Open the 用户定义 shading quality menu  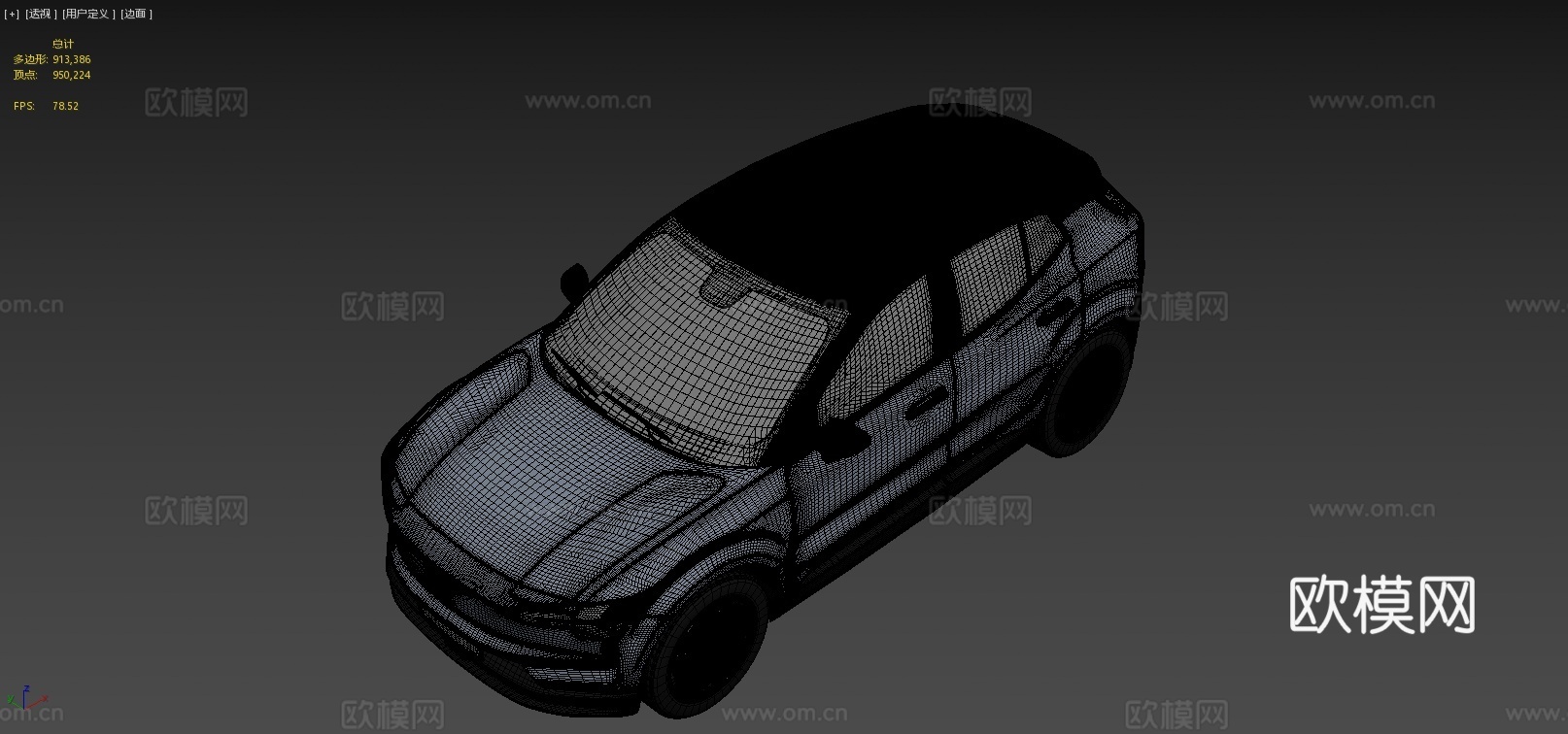point(88,14)
